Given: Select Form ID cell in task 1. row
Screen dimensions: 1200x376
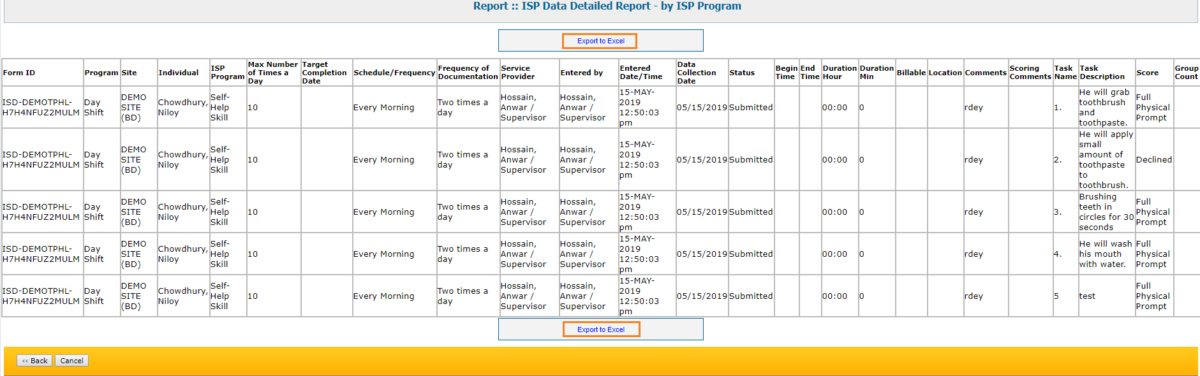Looking at the screenshot, I should pyautogui.click(x=41, y=107).
